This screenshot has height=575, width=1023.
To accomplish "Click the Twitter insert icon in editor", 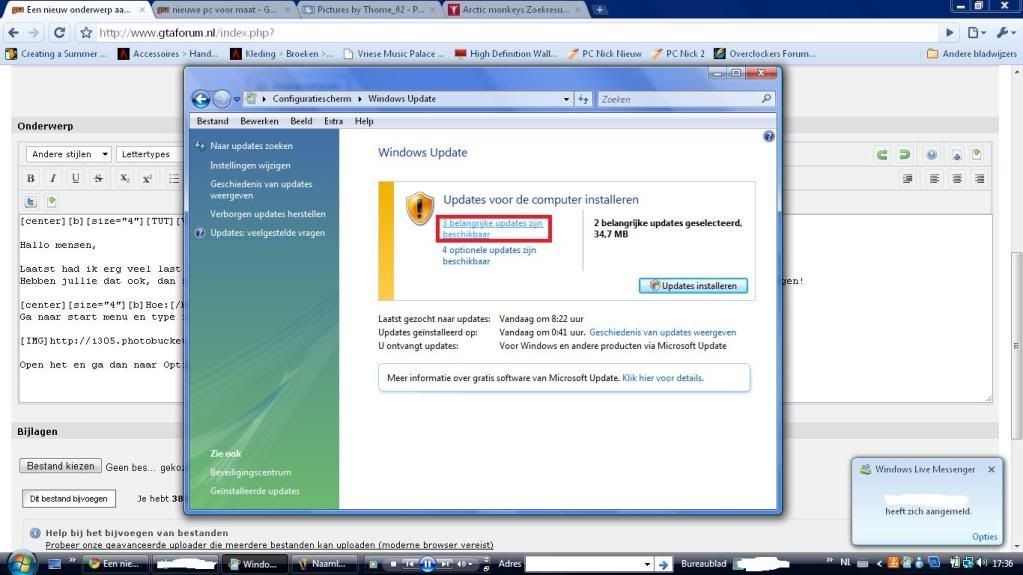I will [x=31, y=202].
